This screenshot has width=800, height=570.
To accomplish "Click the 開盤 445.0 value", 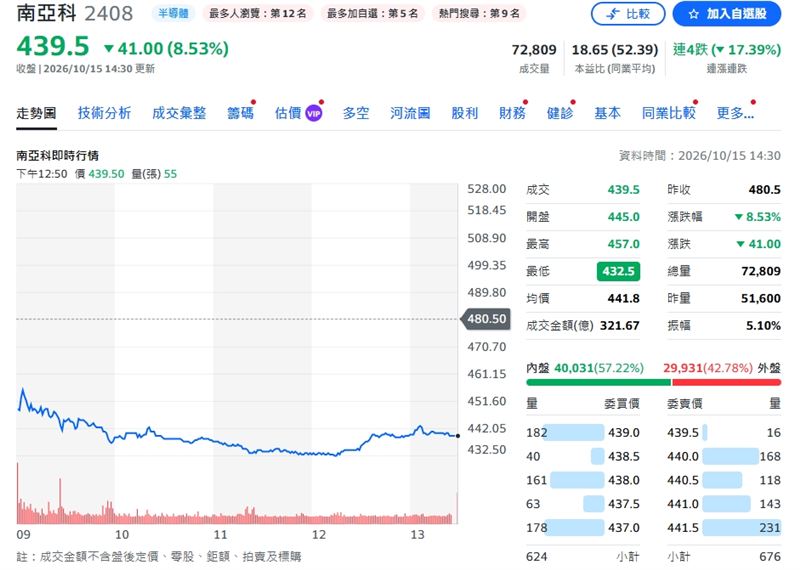I will [x=623, y=217].
